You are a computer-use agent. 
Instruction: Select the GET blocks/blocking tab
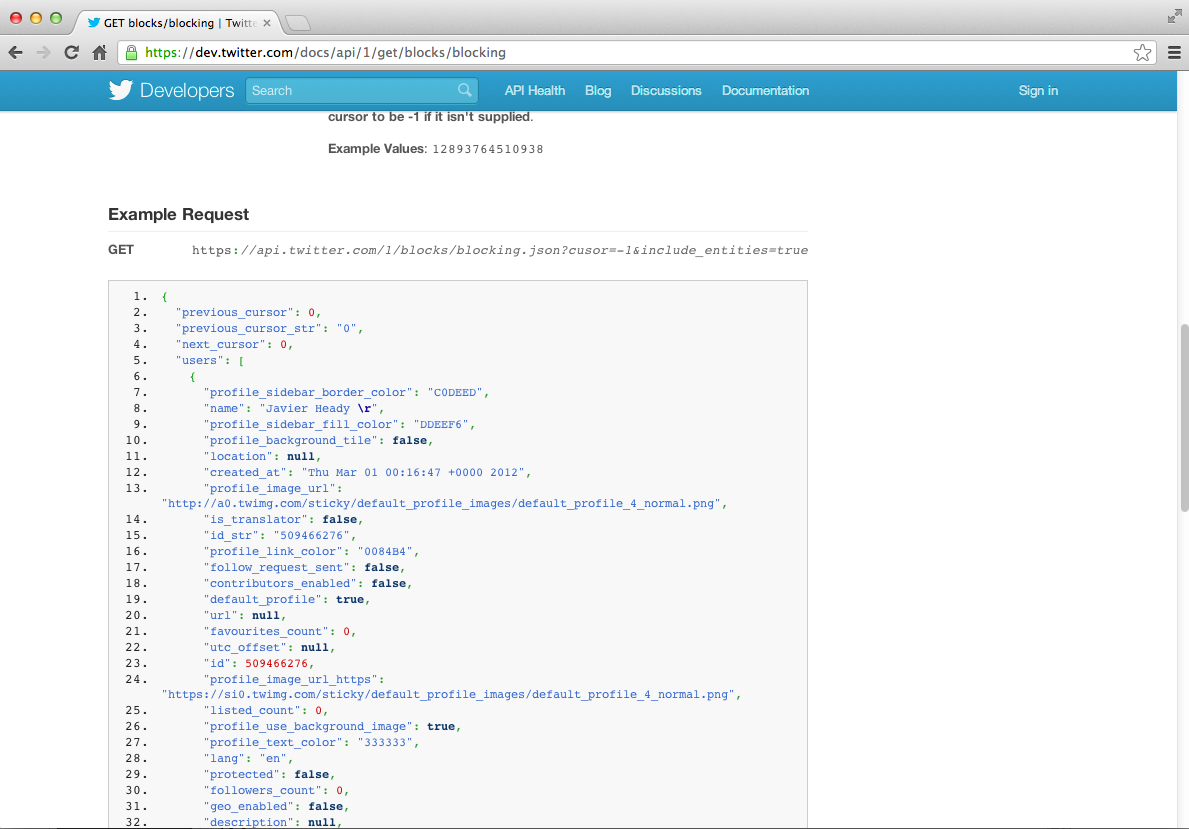(x=179, y=23)
